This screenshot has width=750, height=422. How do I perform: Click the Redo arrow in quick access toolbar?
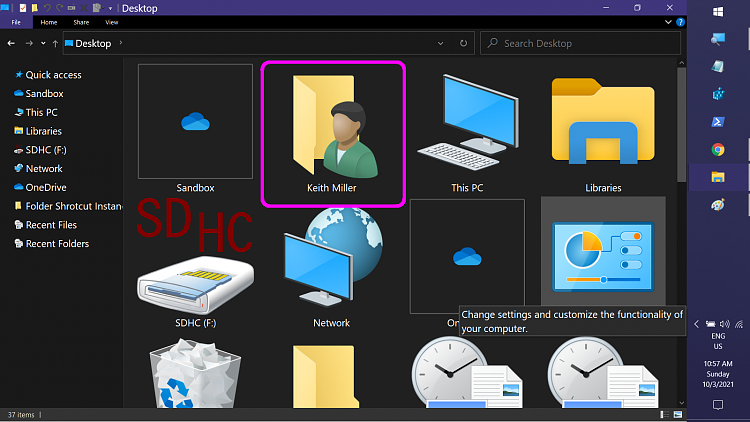(x=59, y=8)
